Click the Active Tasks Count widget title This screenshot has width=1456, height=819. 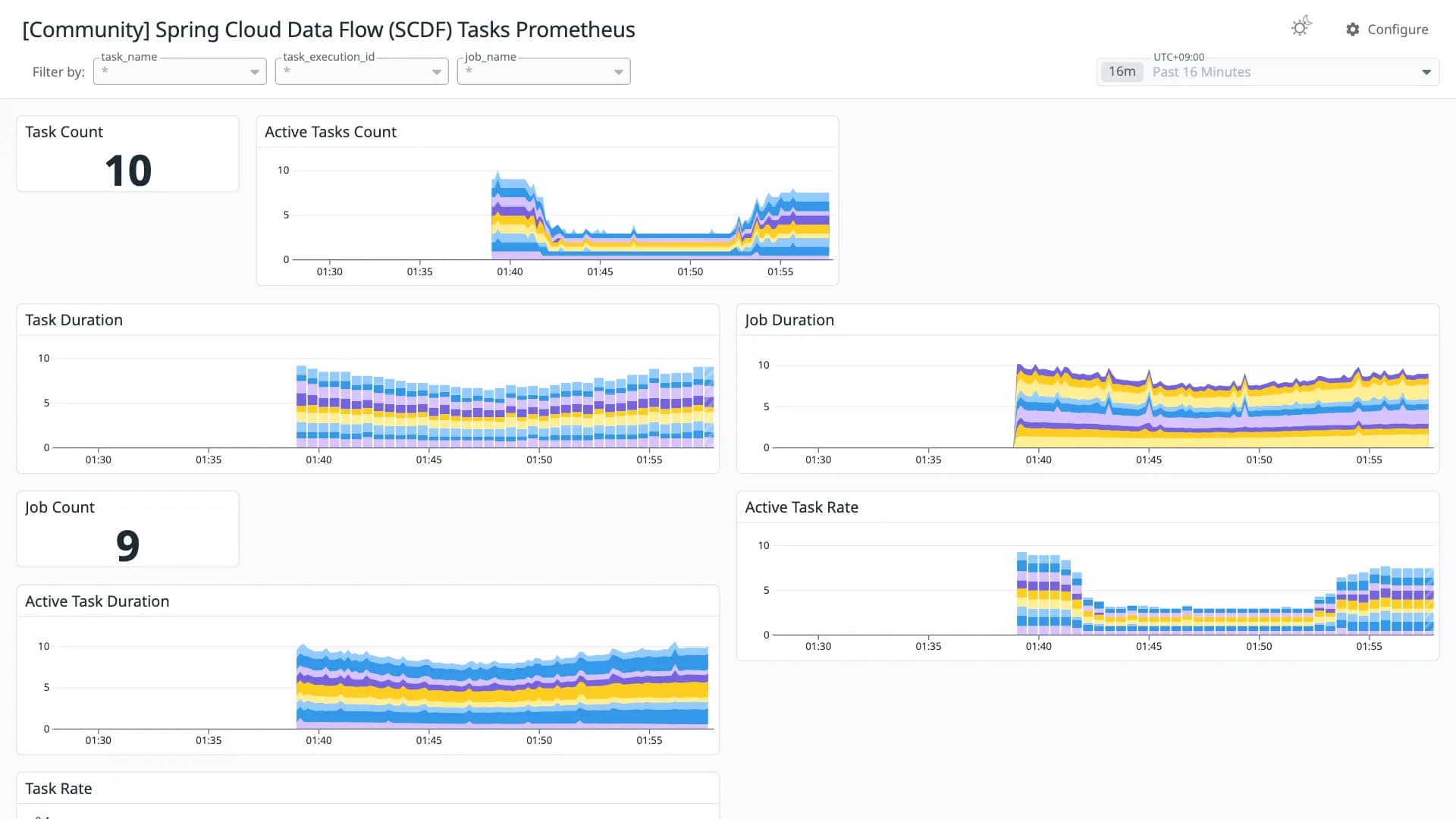pyautogui.click(x=331, y=132)
